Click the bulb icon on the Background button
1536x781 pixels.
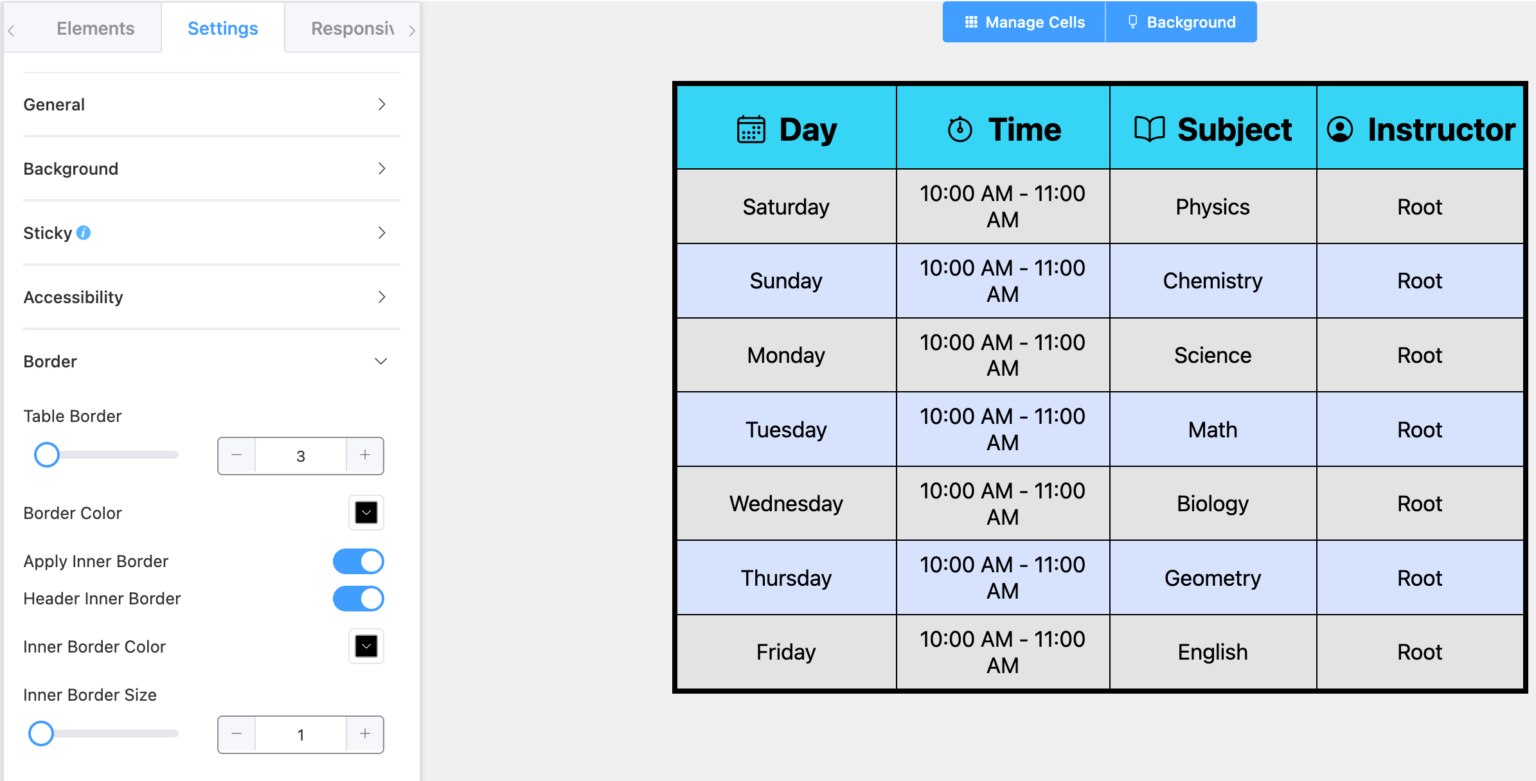1134,21
